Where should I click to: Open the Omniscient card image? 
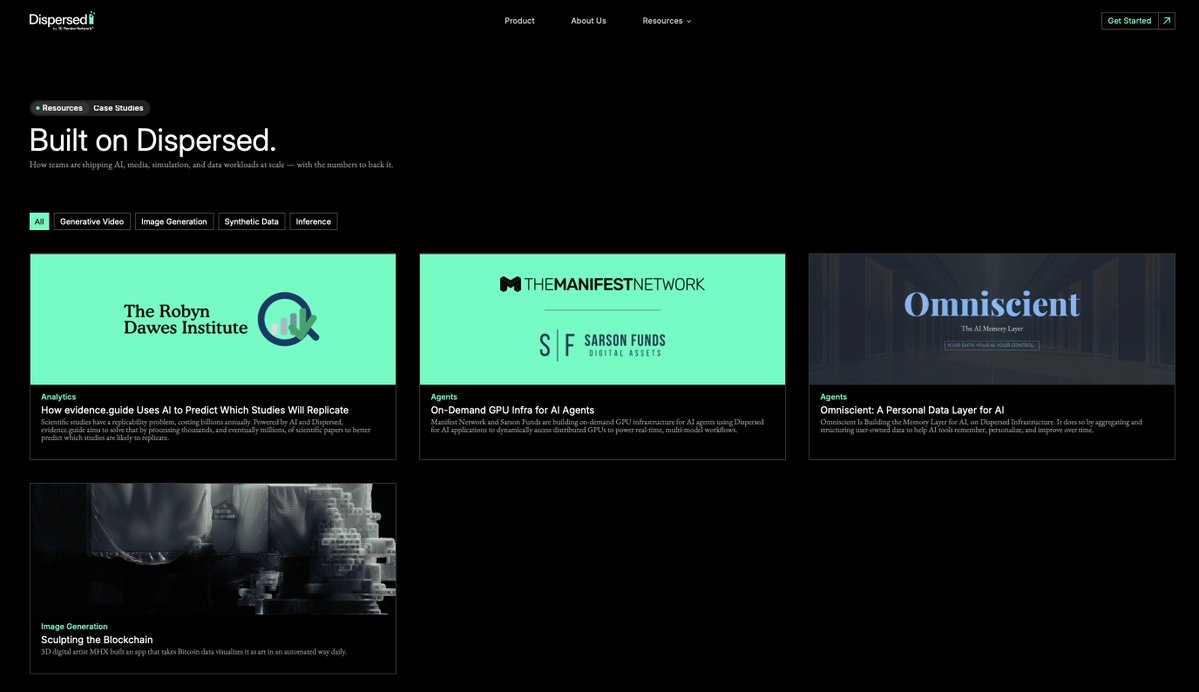click(x=992, y=319)
